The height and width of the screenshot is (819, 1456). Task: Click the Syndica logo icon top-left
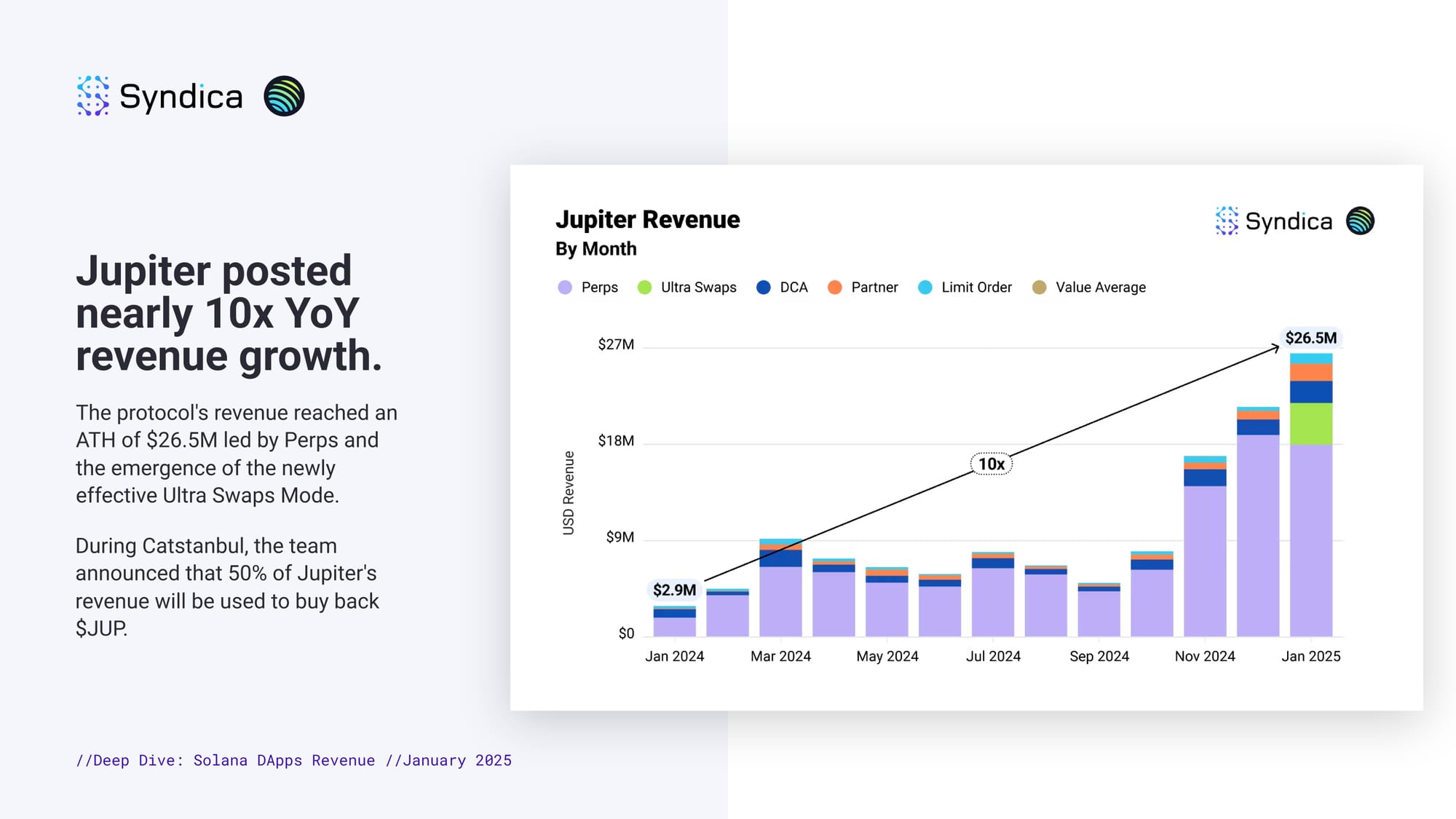pyautogui.click(x=93, y=96)
